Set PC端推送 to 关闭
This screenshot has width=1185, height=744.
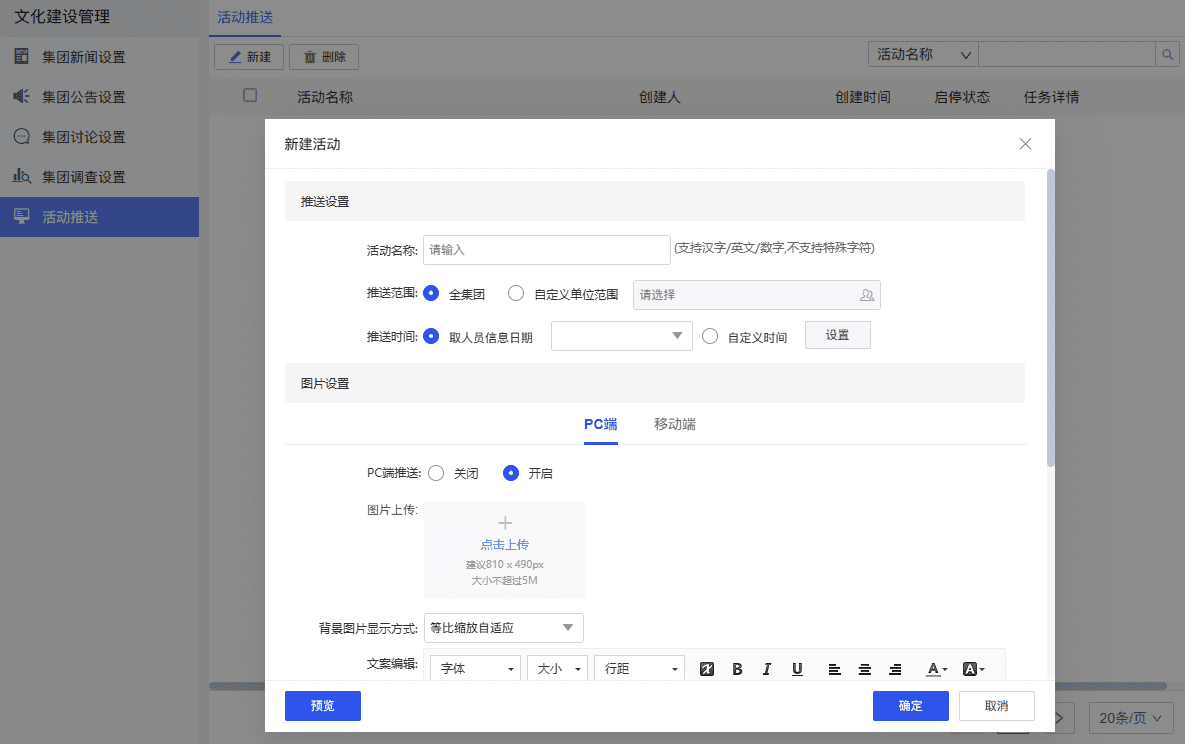(x=436, y=473)
